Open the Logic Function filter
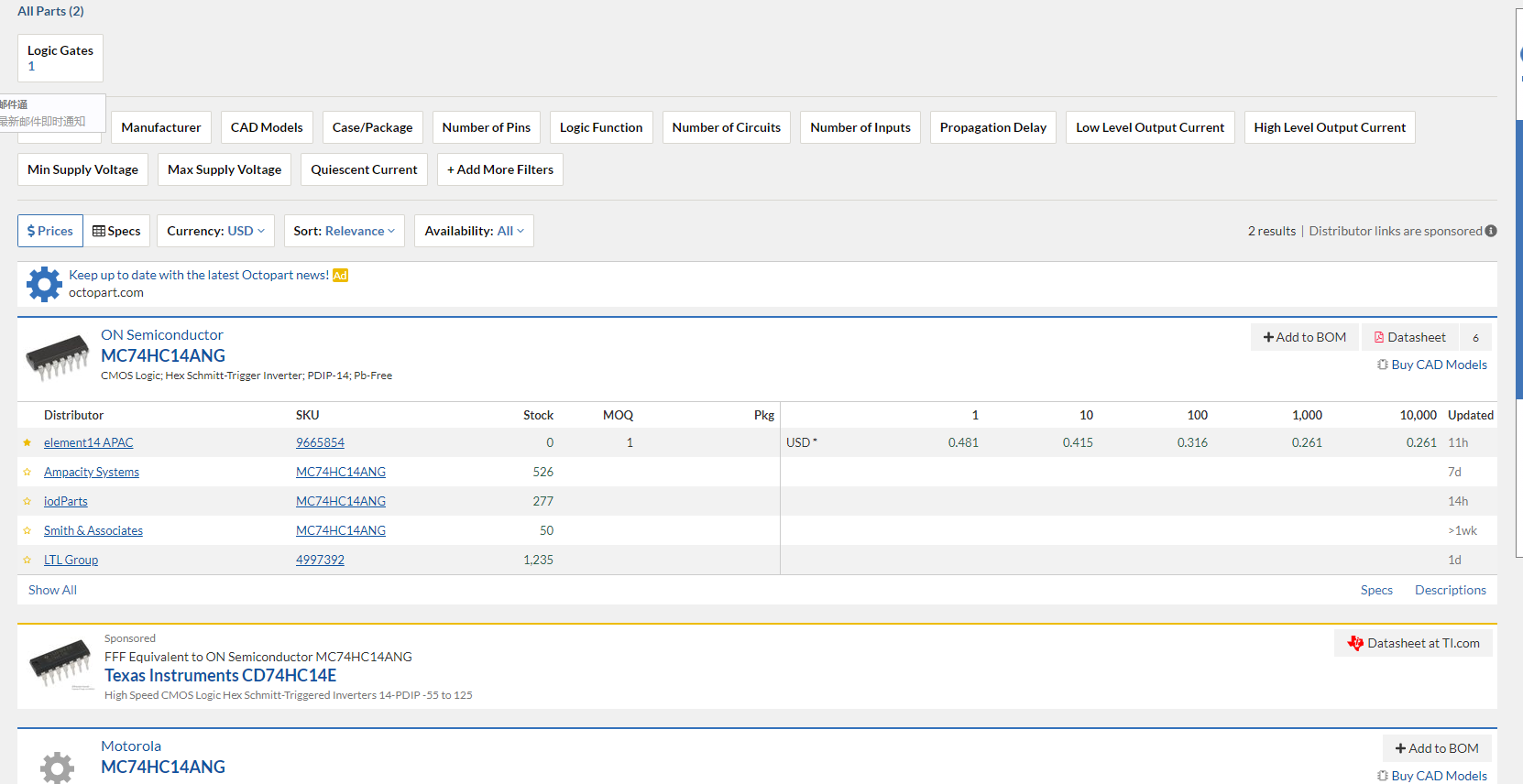Screen dimensions: 1523x784 point(601,127)
